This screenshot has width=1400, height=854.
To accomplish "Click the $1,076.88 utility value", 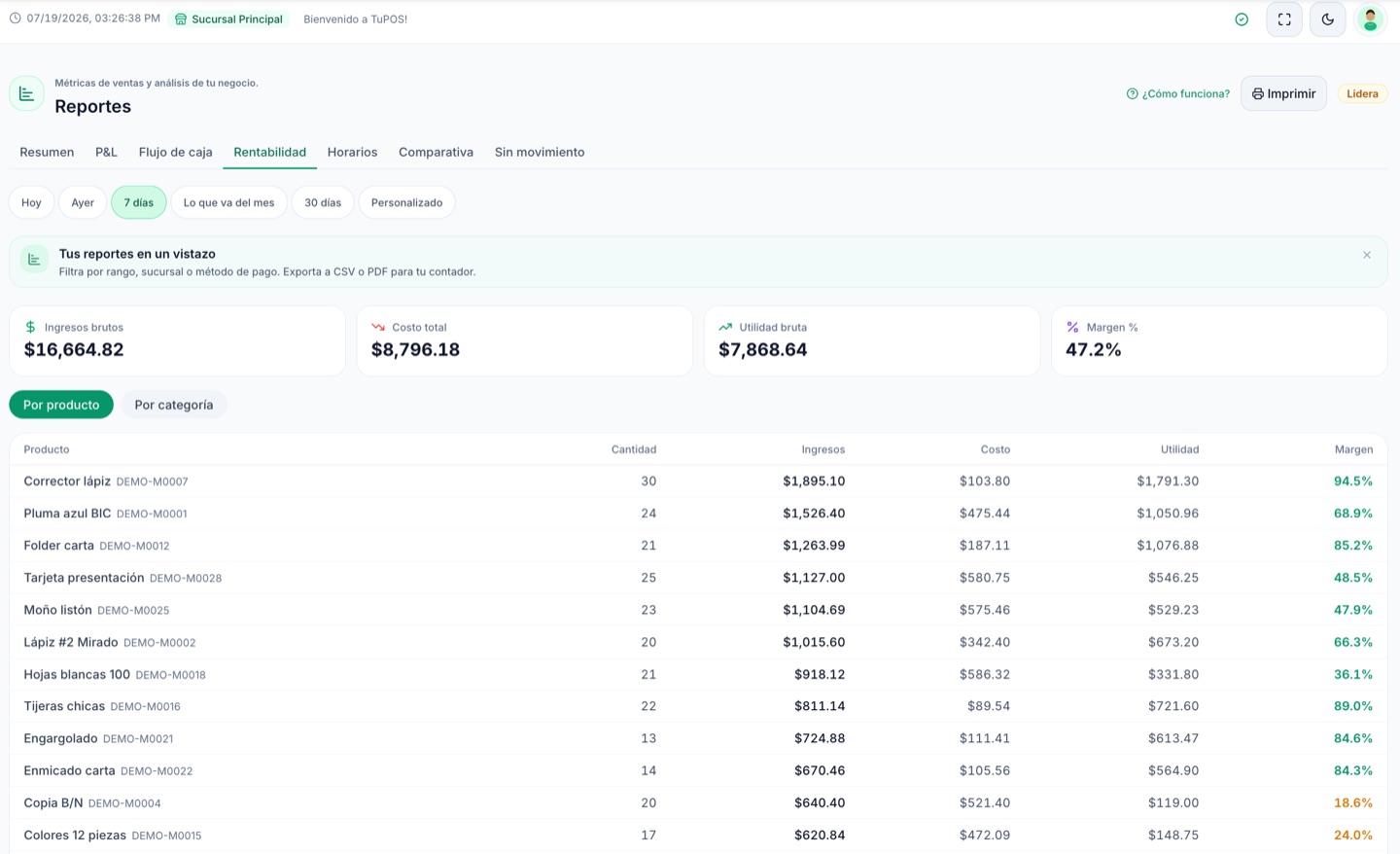I will (x=1168, y=546).
